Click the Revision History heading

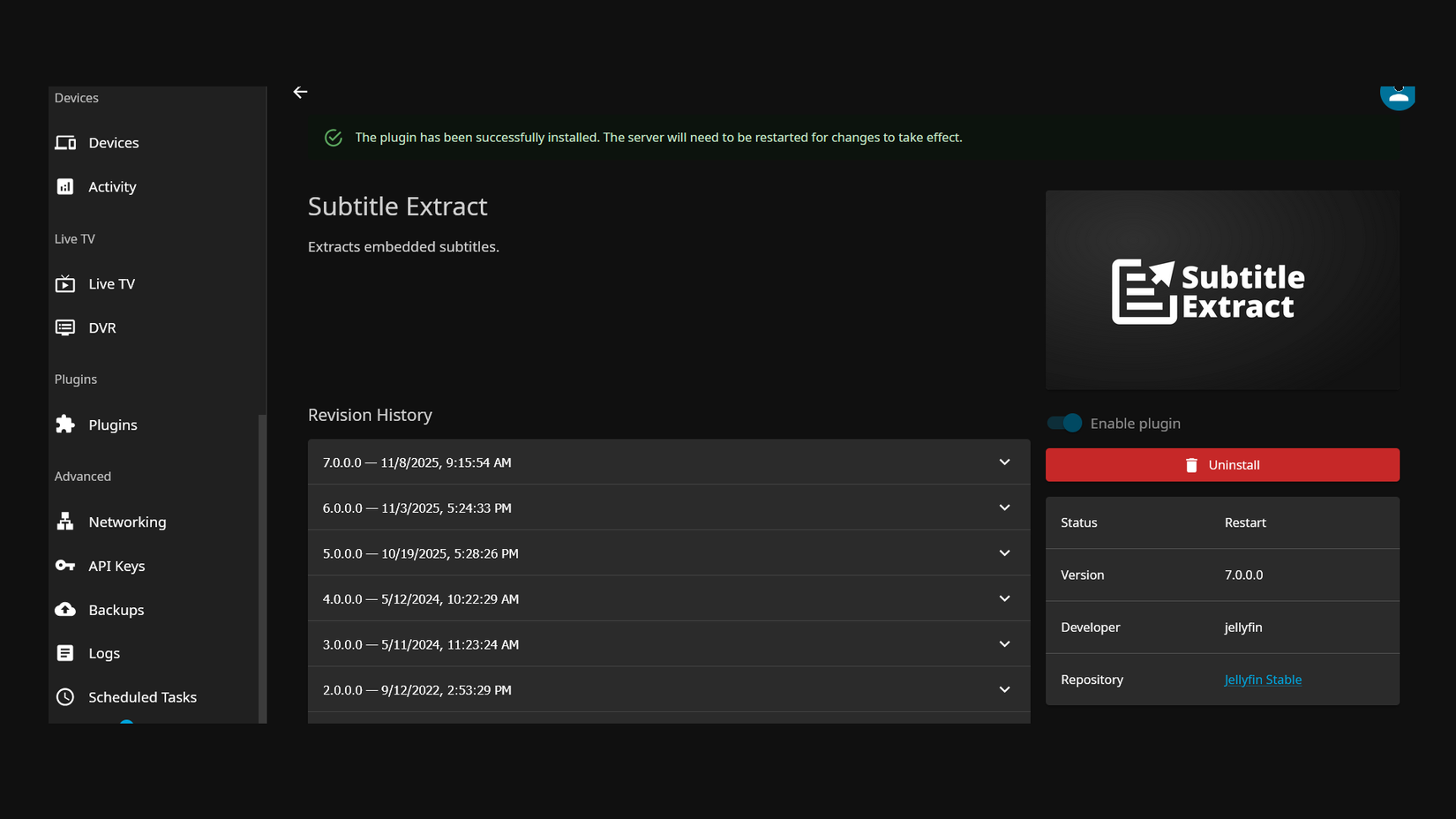[x=370, y=415]
